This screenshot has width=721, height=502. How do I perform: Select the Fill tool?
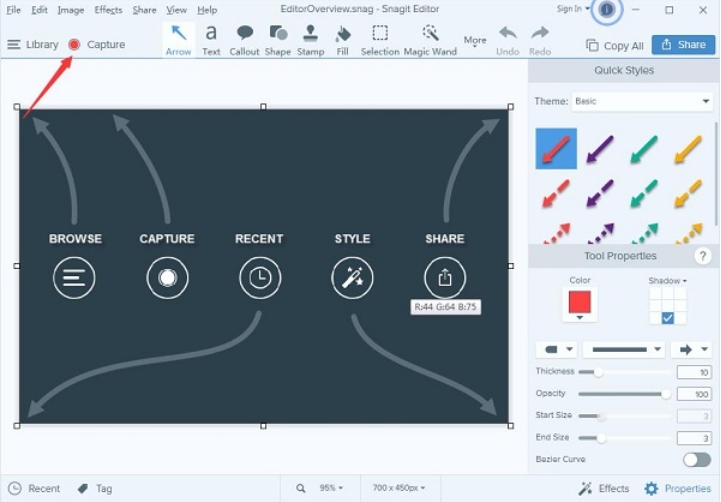click(343, 40)
